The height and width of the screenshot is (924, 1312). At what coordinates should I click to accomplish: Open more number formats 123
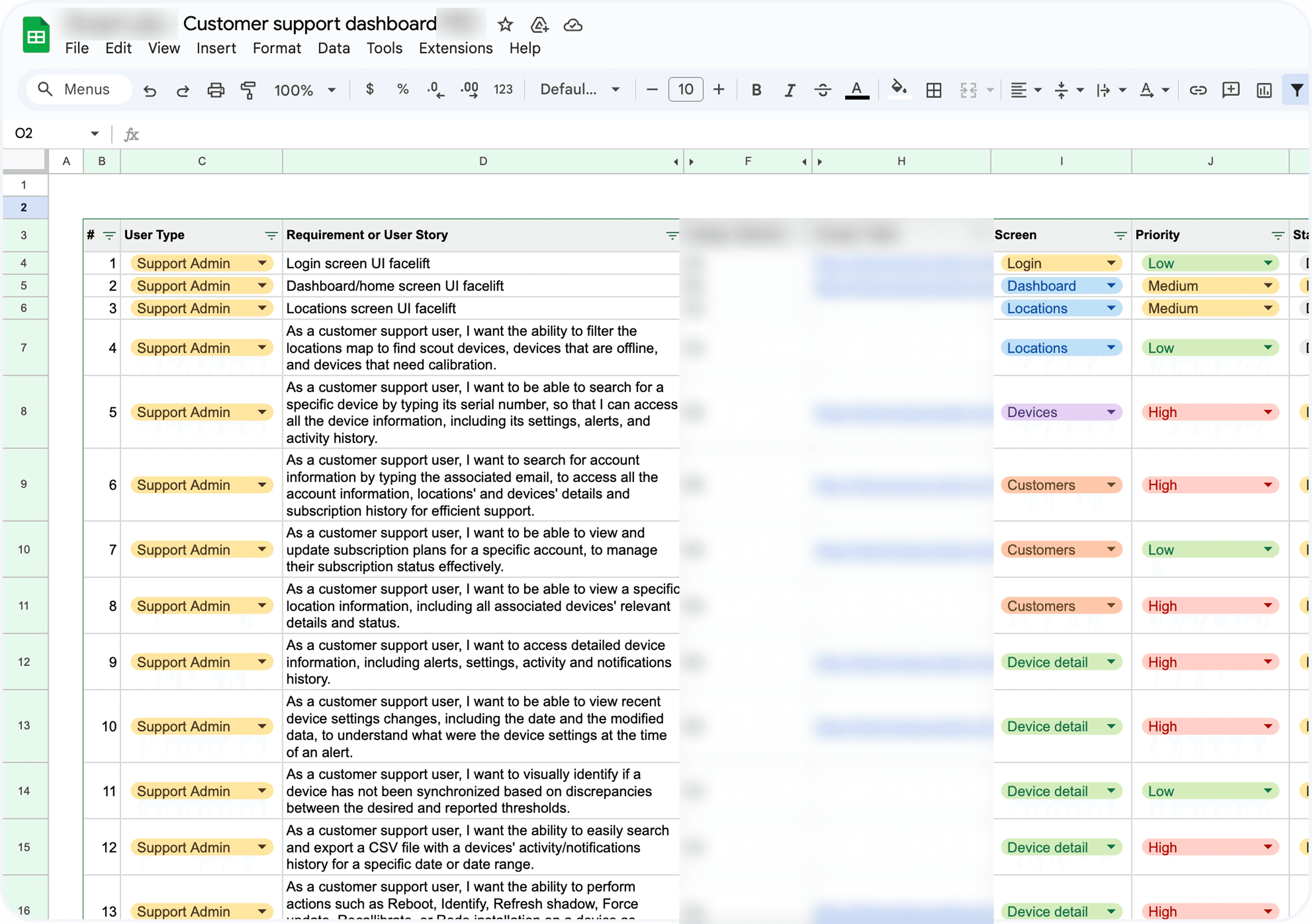503,90
